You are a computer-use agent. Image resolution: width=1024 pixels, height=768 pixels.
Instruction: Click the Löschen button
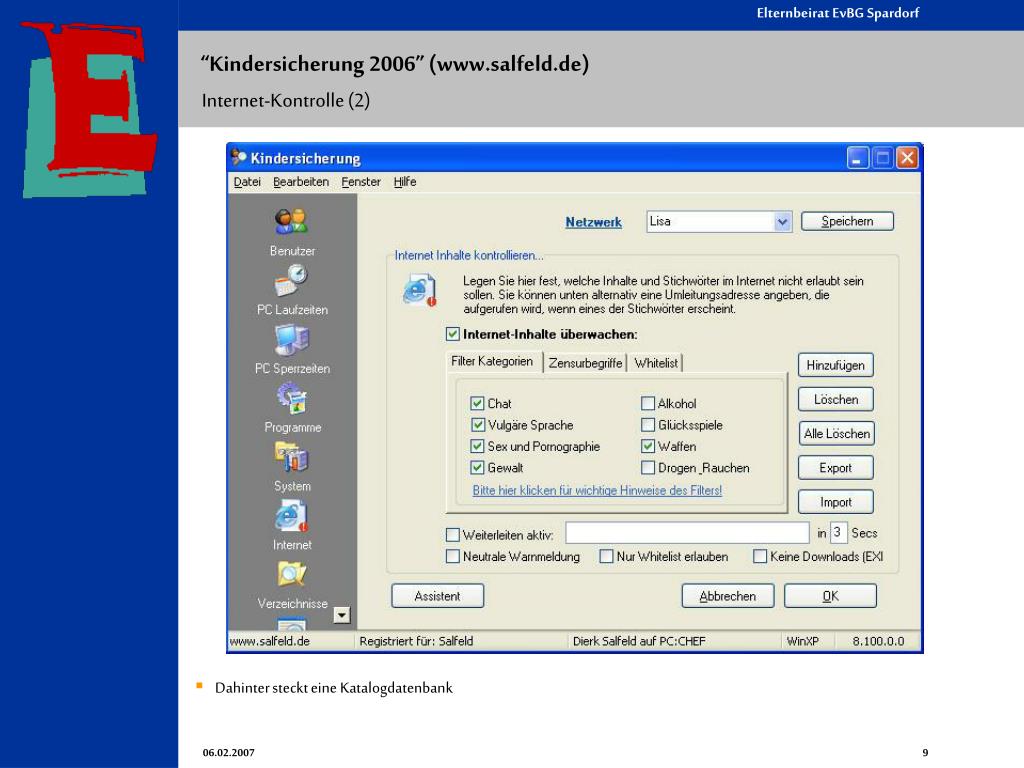coord(836,400)
